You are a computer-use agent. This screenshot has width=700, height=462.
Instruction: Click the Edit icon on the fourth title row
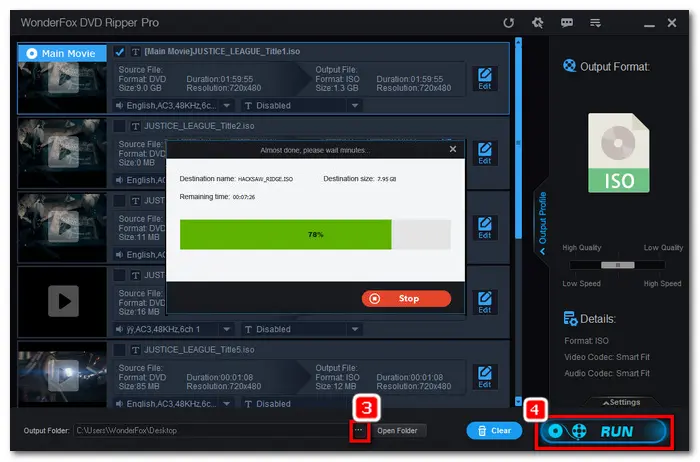(x=485, y=302)
